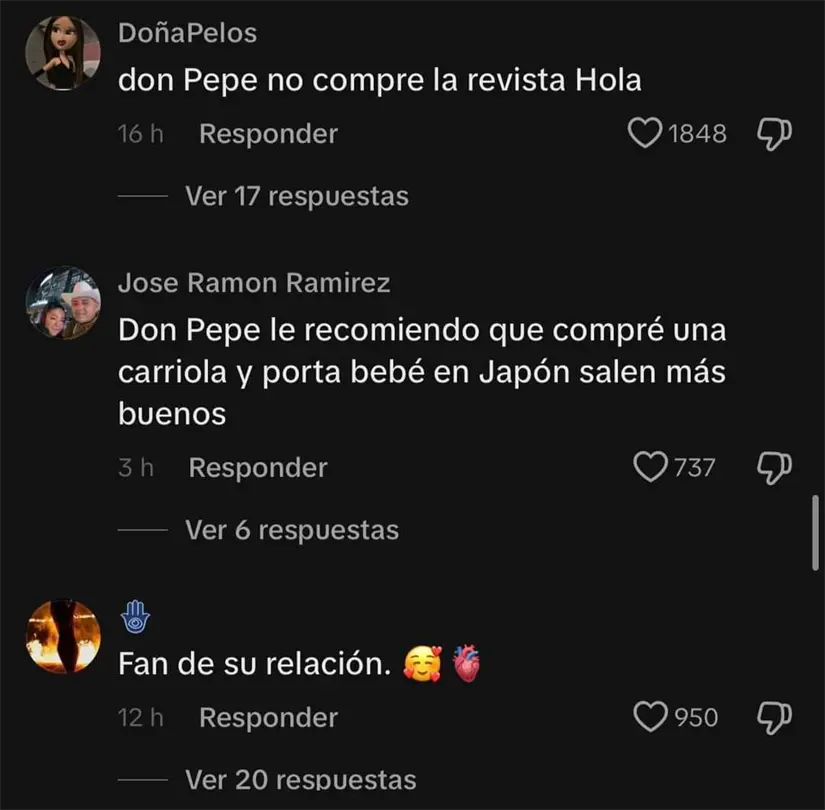Expand "Ver 17 respuestas" replies
The width and height of the screenshot is (825, 810).
click(x=296, y=196)
